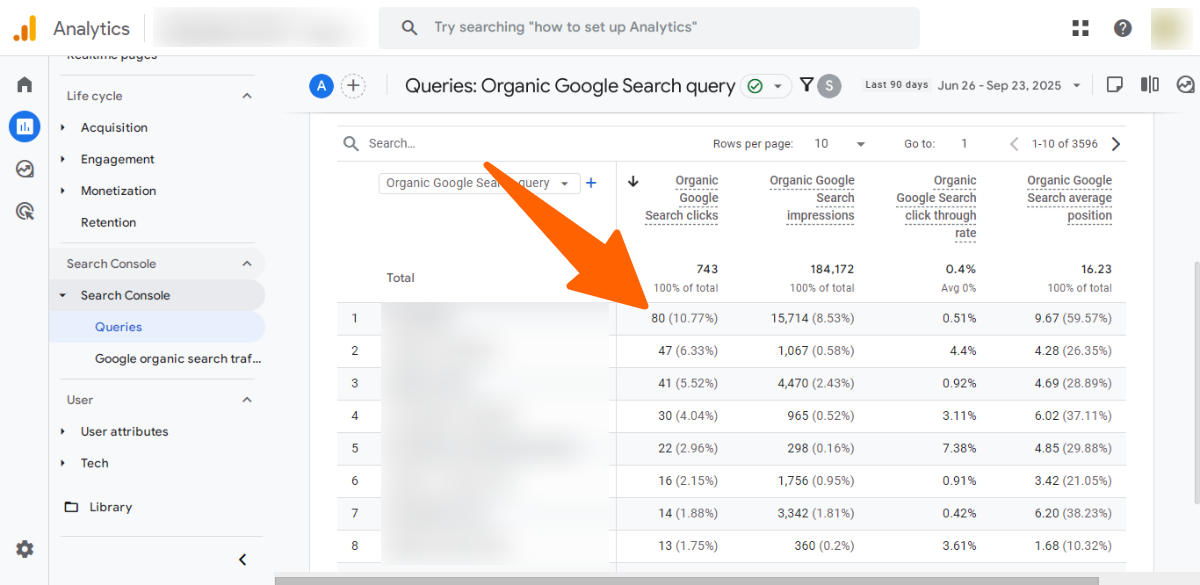This screenshot has height=585, width=1200.
Task: Click the add filter funnel icon
Action: point(806,85)
